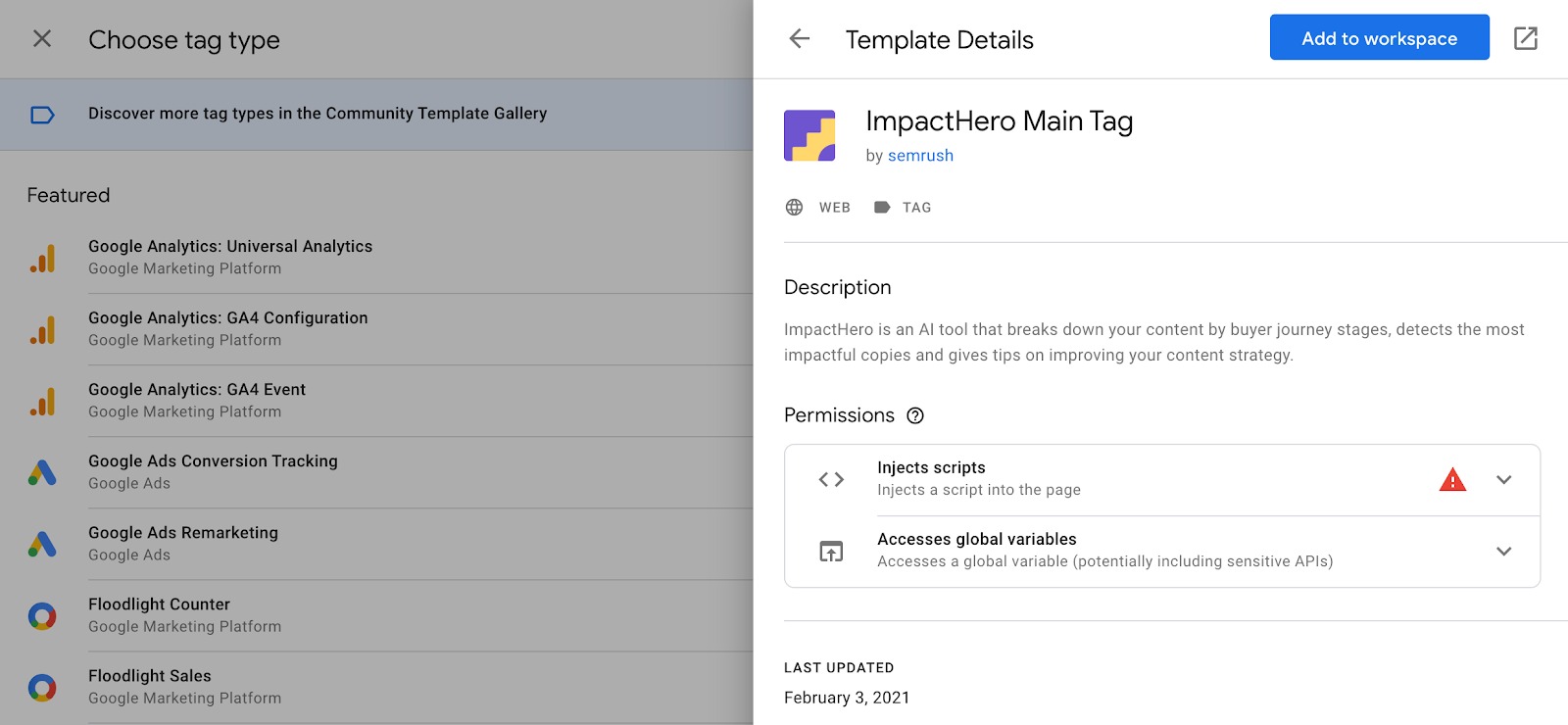Open template in new window icon
This screenshot has height=725, width=1568.
point(1526,38)
